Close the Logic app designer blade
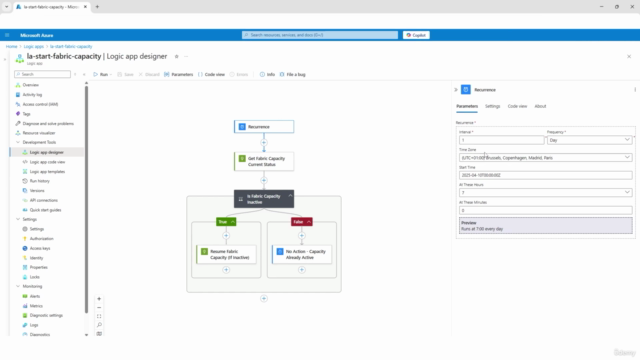The height and width of the screenshot is (360, 640). point(629,56)
